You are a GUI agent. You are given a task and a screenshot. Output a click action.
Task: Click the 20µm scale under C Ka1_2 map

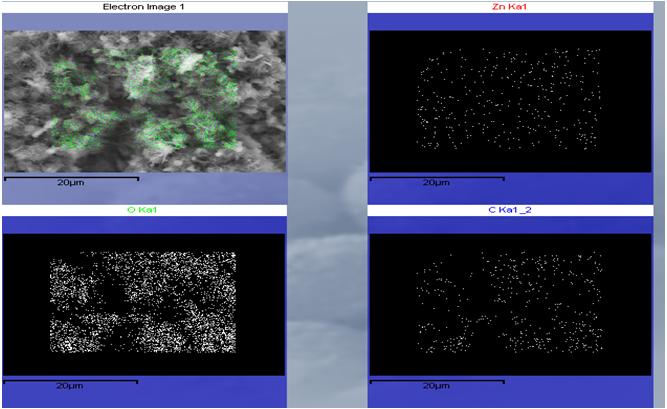pyautogui.click(x=436, y=386)
